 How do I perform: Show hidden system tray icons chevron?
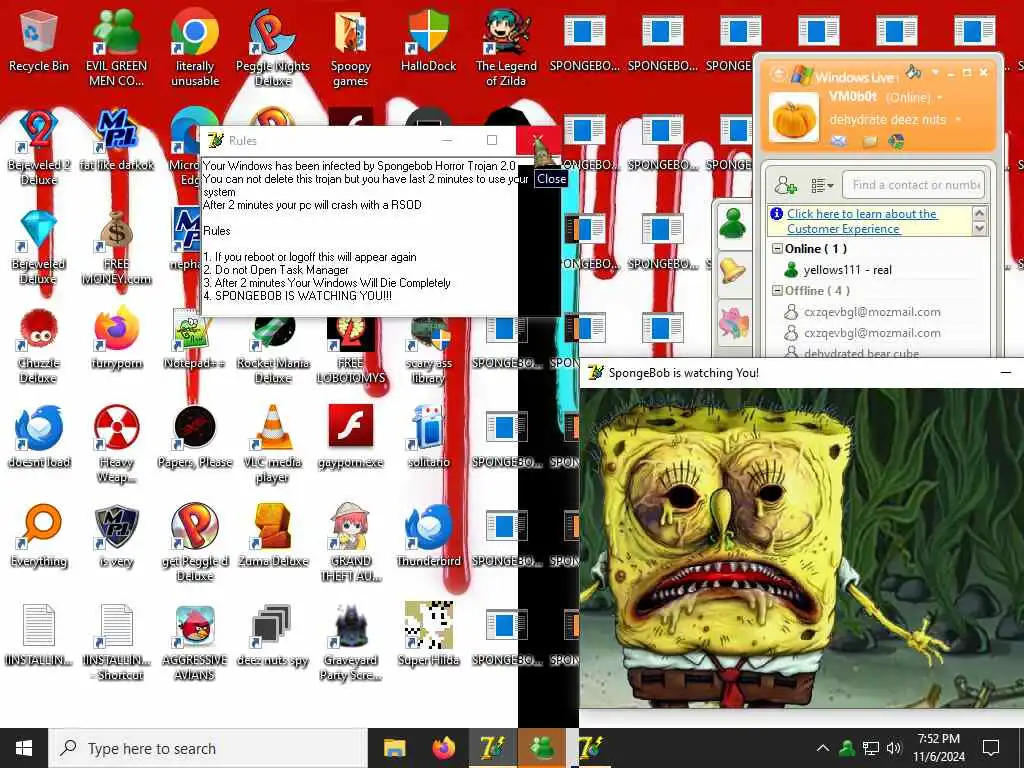click(823, 748)
